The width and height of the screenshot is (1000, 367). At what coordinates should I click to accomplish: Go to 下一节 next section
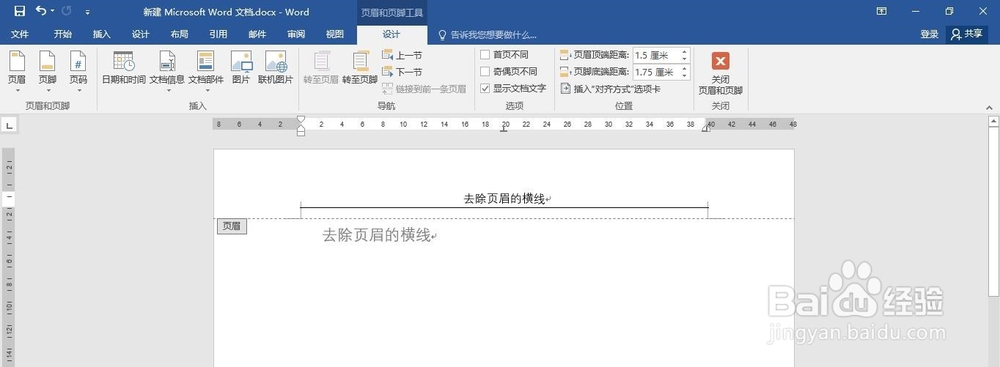point(402,72)
